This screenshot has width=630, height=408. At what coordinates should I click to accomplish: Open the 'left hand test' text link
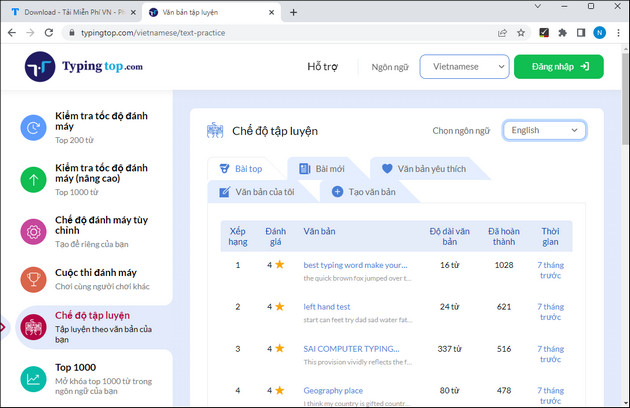326,307
